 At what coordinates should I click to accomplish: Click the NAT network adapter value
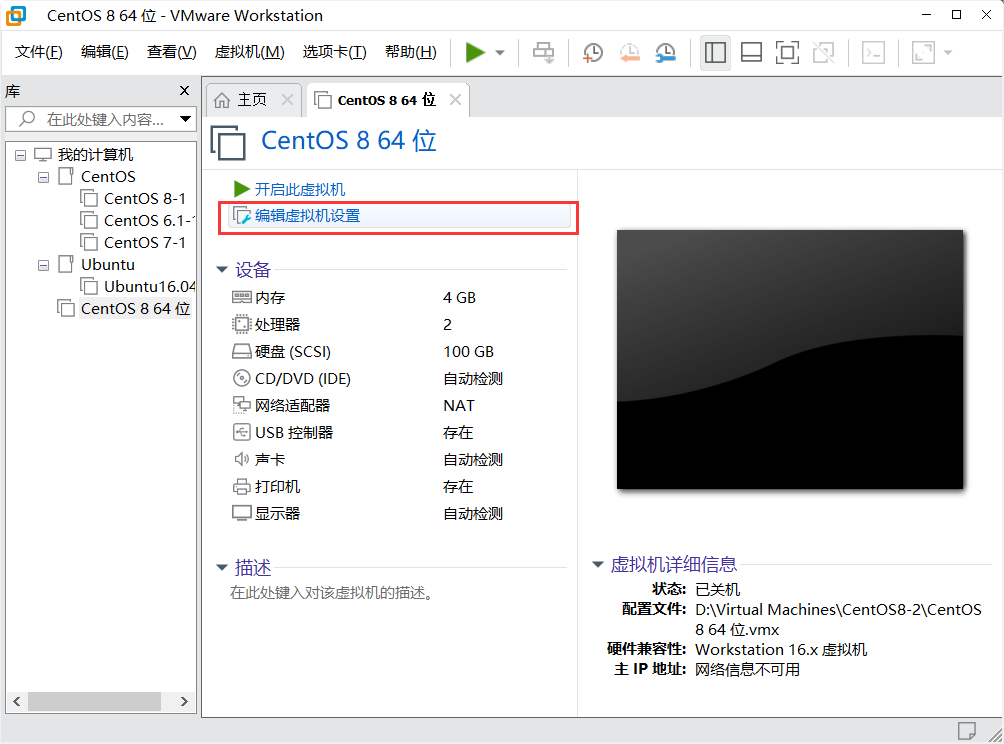[458, 405]
